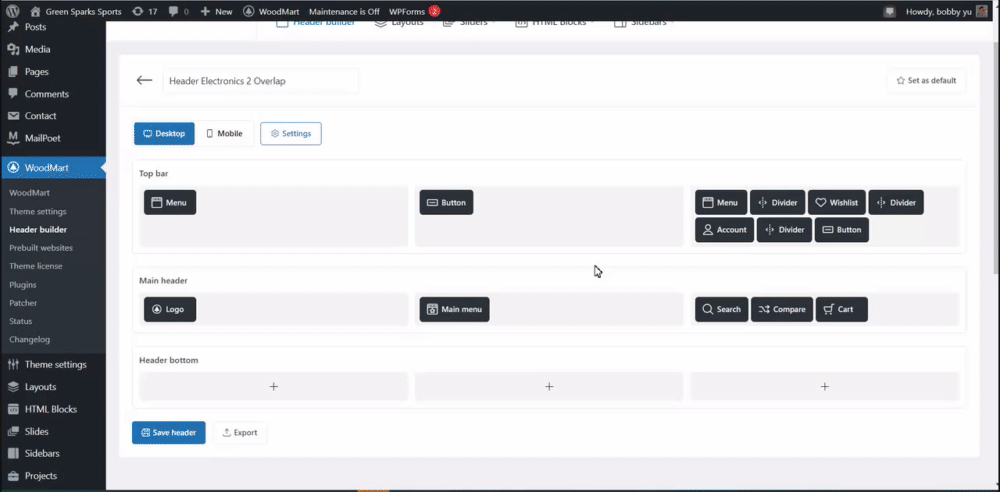Open the comments bubble in admin bar

point(178,11)
